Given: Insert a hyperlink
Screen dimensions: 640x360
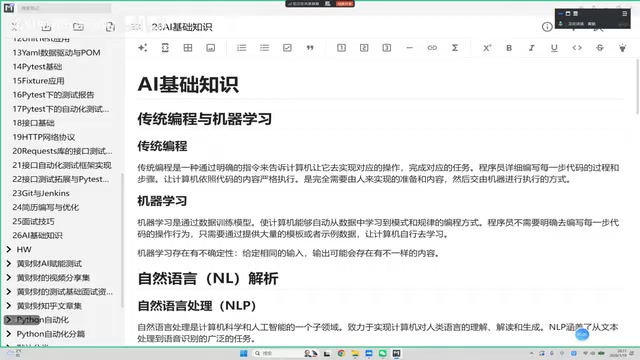Looking at the screenshot, I should [x=432, y=48].
